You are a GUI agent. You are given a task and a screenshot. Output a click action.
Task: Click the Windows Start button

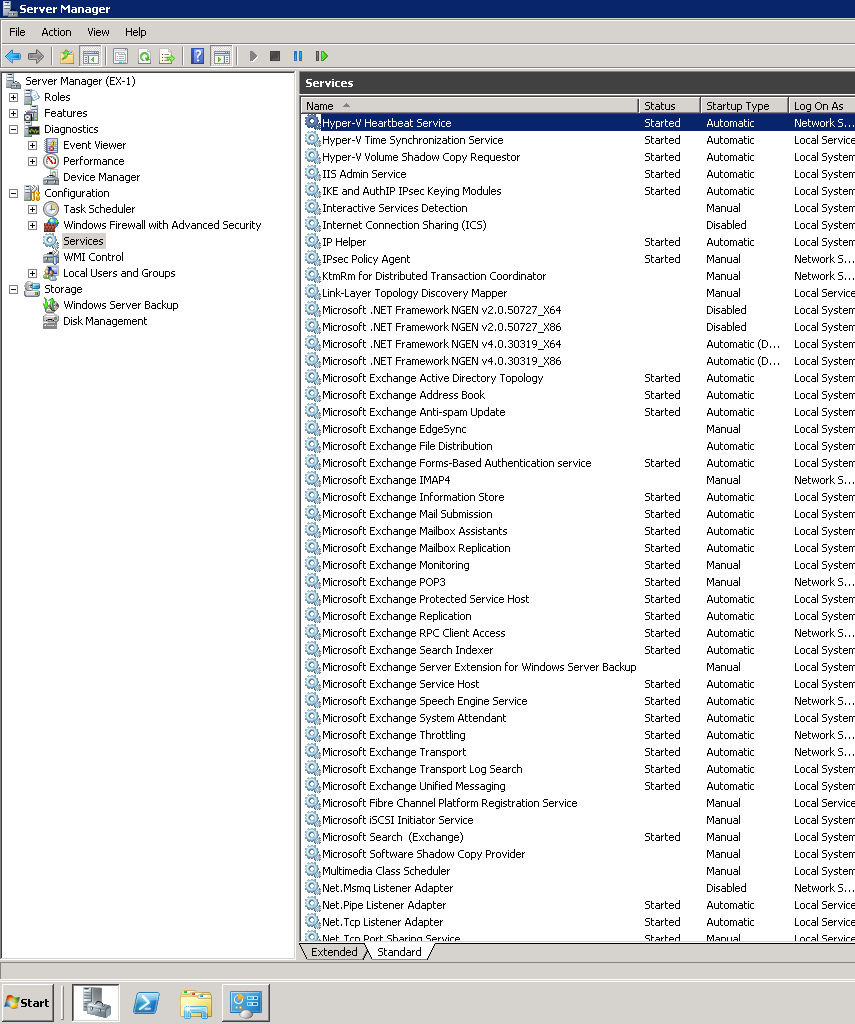tap(28, 1002)
